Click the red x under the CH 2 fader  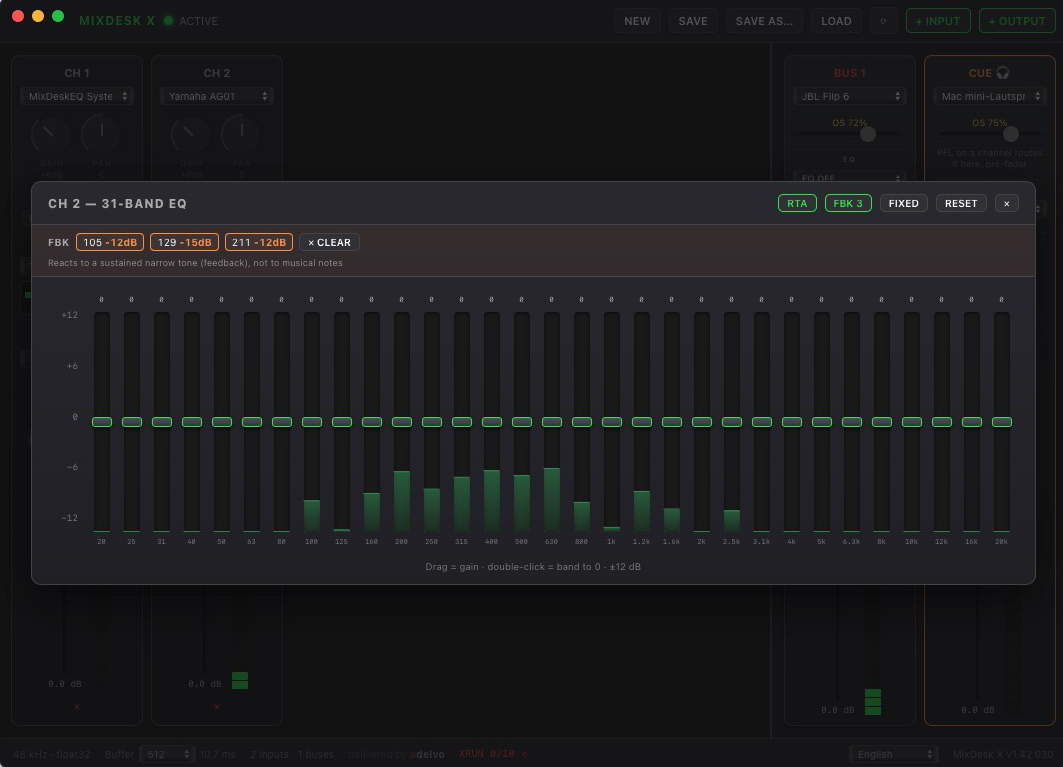[x=216, y=707]
